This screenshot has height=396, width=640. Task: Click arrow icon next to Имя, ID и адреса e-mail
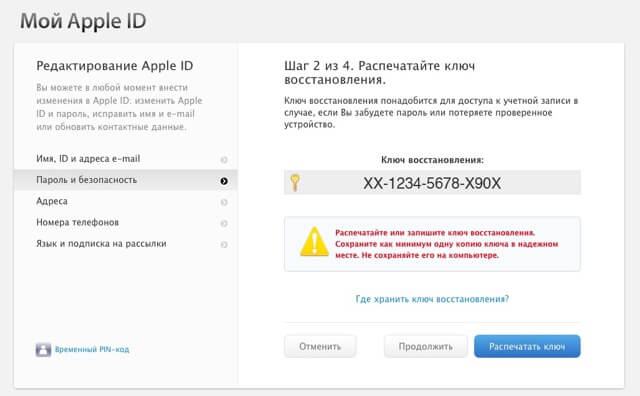coord(224,160)
